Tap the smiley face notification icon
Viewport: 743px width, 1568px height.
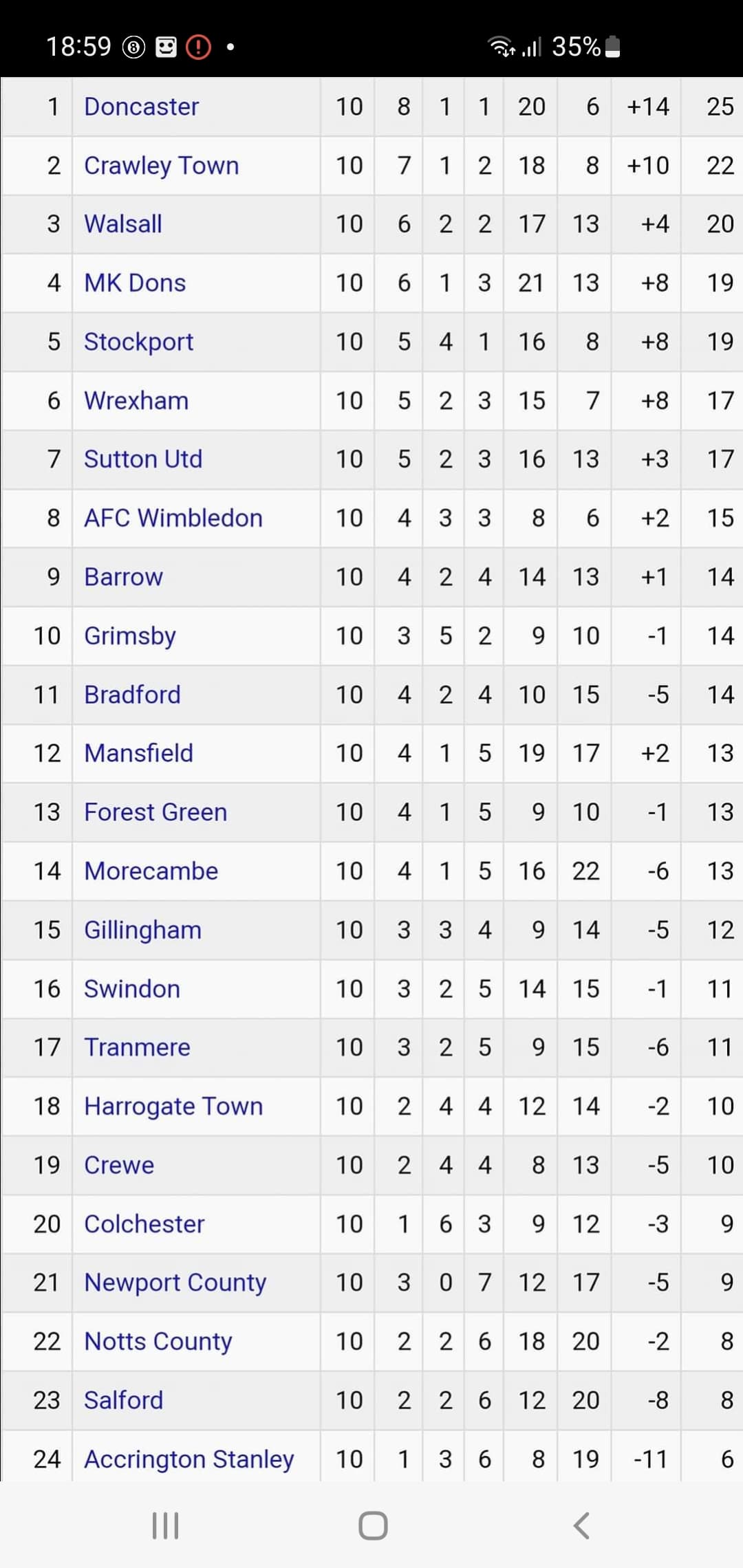(166, 47)
